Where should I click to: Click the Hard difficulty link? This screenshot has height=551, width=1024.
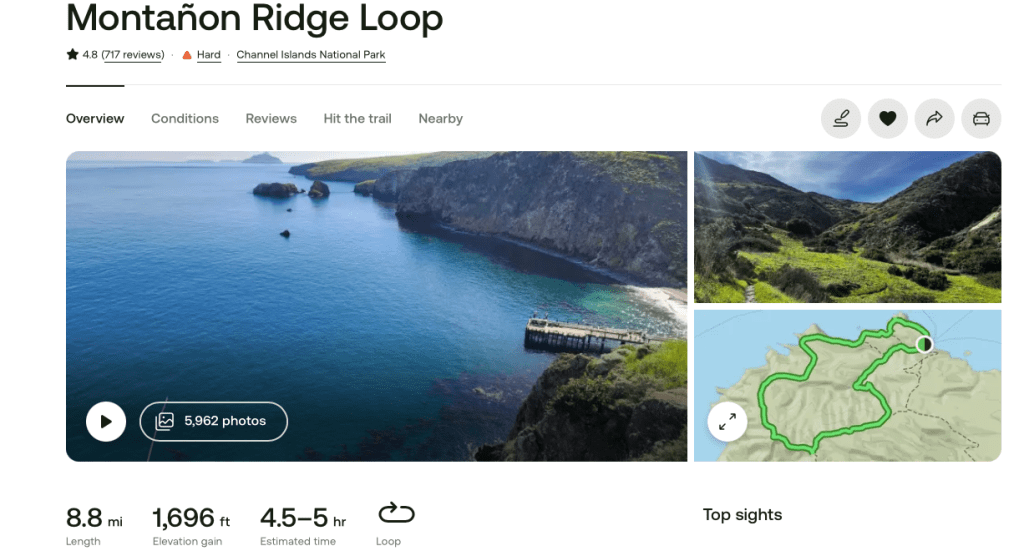[x=209, y=55]
